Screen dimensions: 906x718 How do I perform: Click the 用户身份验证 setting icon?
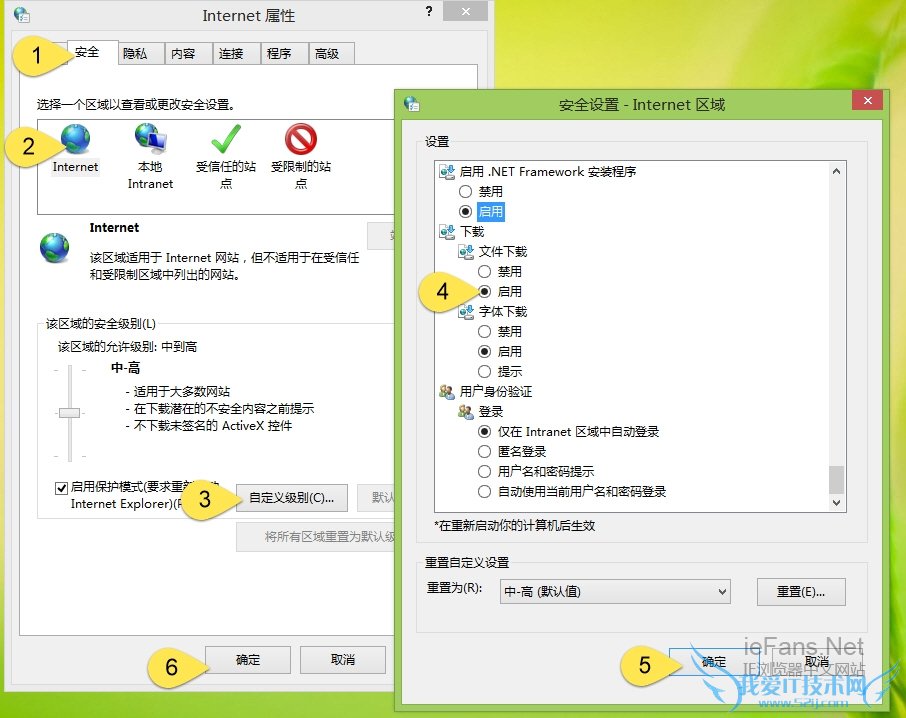(449, 391)
